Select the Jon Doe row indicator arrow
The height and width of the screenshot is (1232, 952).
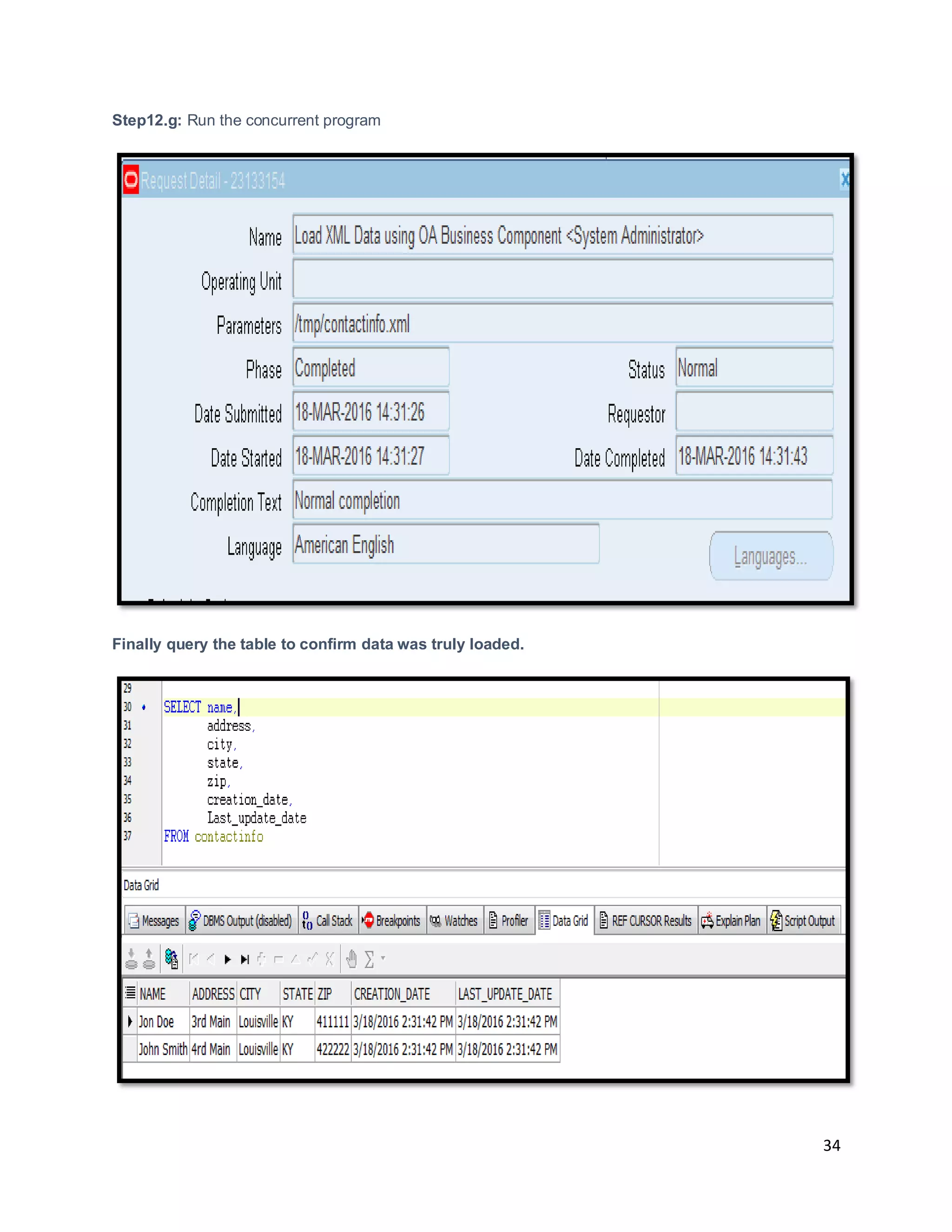[x=130, y=1021]
